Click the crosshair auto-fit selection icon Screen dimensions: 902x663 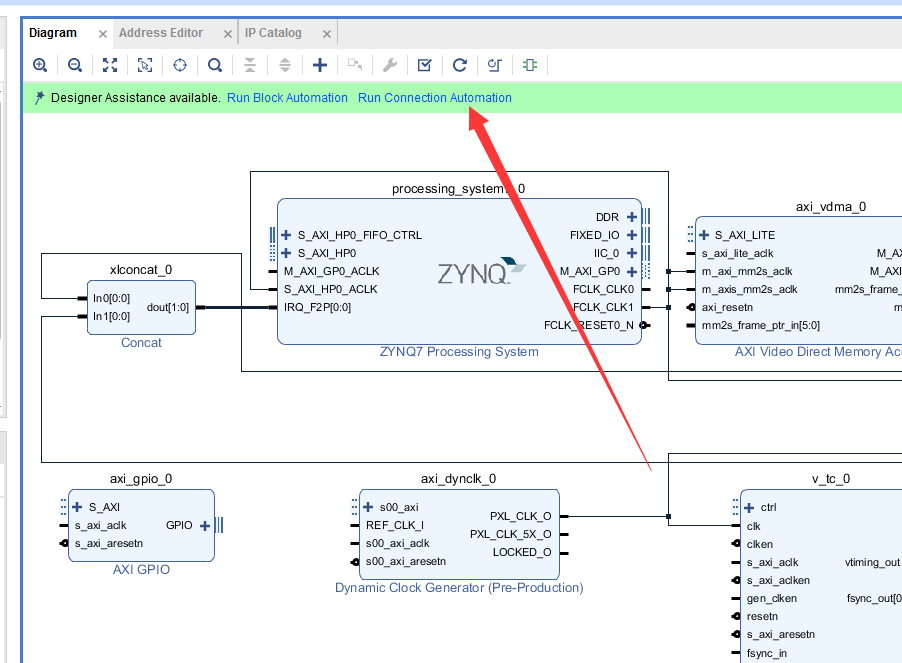tap(180, 65)
